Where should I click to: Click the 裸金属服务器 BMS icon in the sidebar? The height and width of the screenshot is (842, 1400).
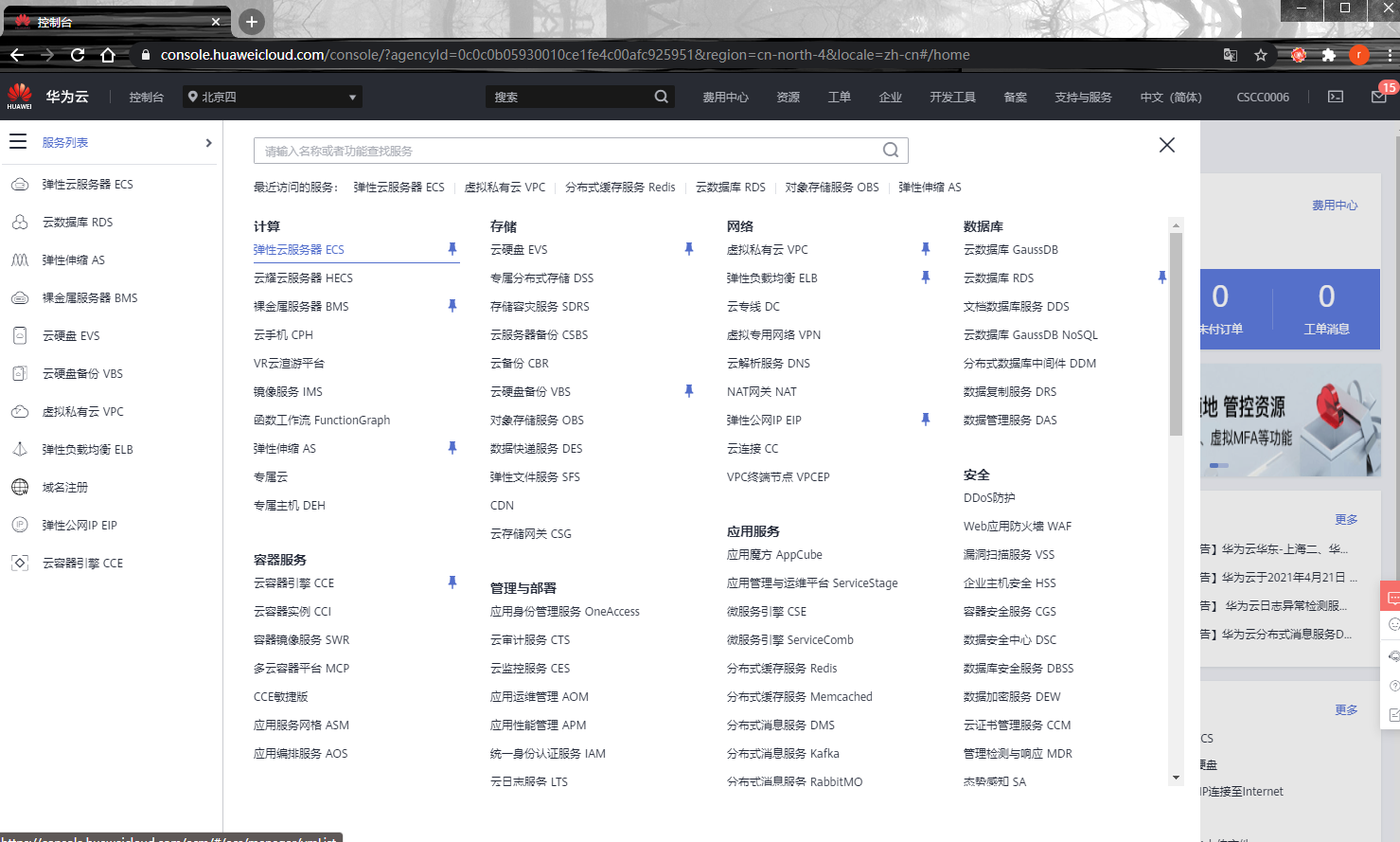pos(20,297)
